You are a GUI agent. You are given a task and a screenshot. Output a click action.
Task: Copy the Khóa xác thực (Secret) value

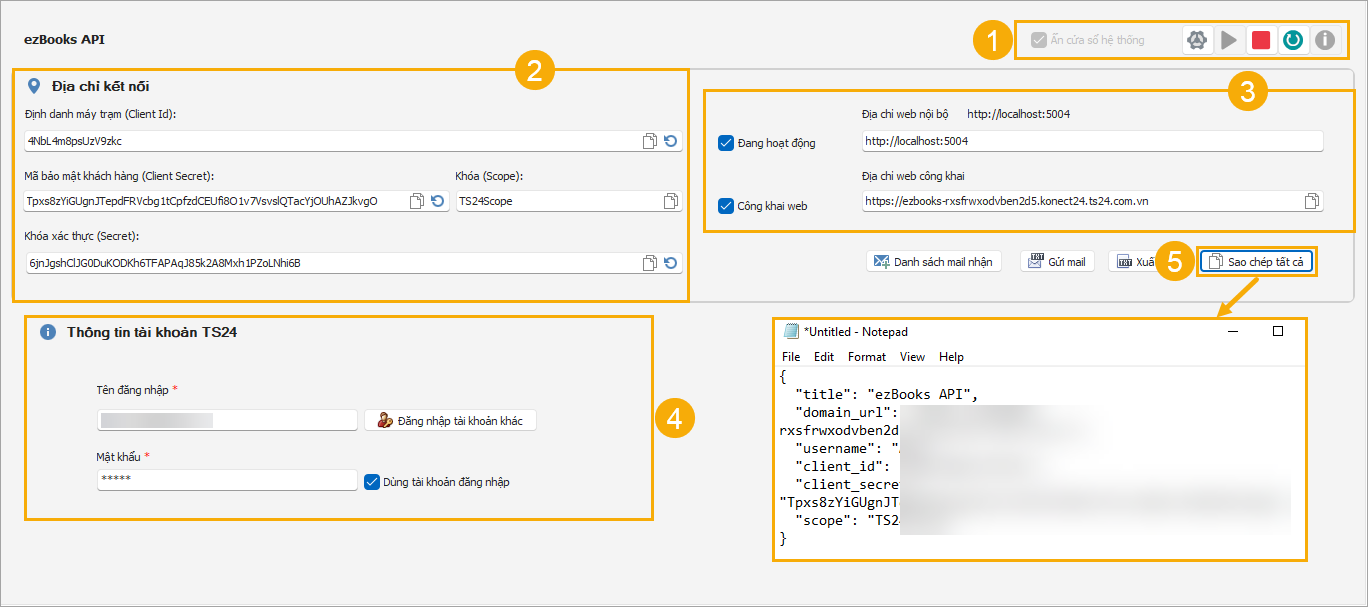pyautogui.click(x=650, y=263)
